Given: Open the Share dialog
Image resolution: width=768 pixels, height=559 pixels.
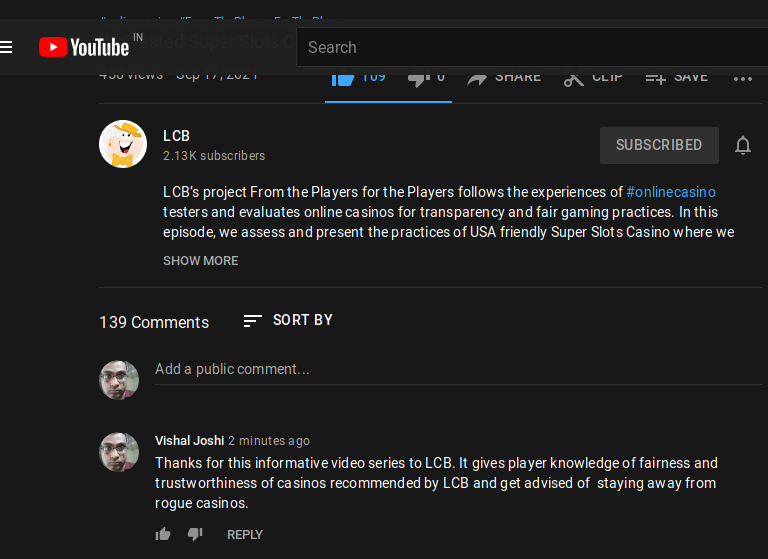Looking at the screenshot, I should pyautogui.click(x=504, y=80).
